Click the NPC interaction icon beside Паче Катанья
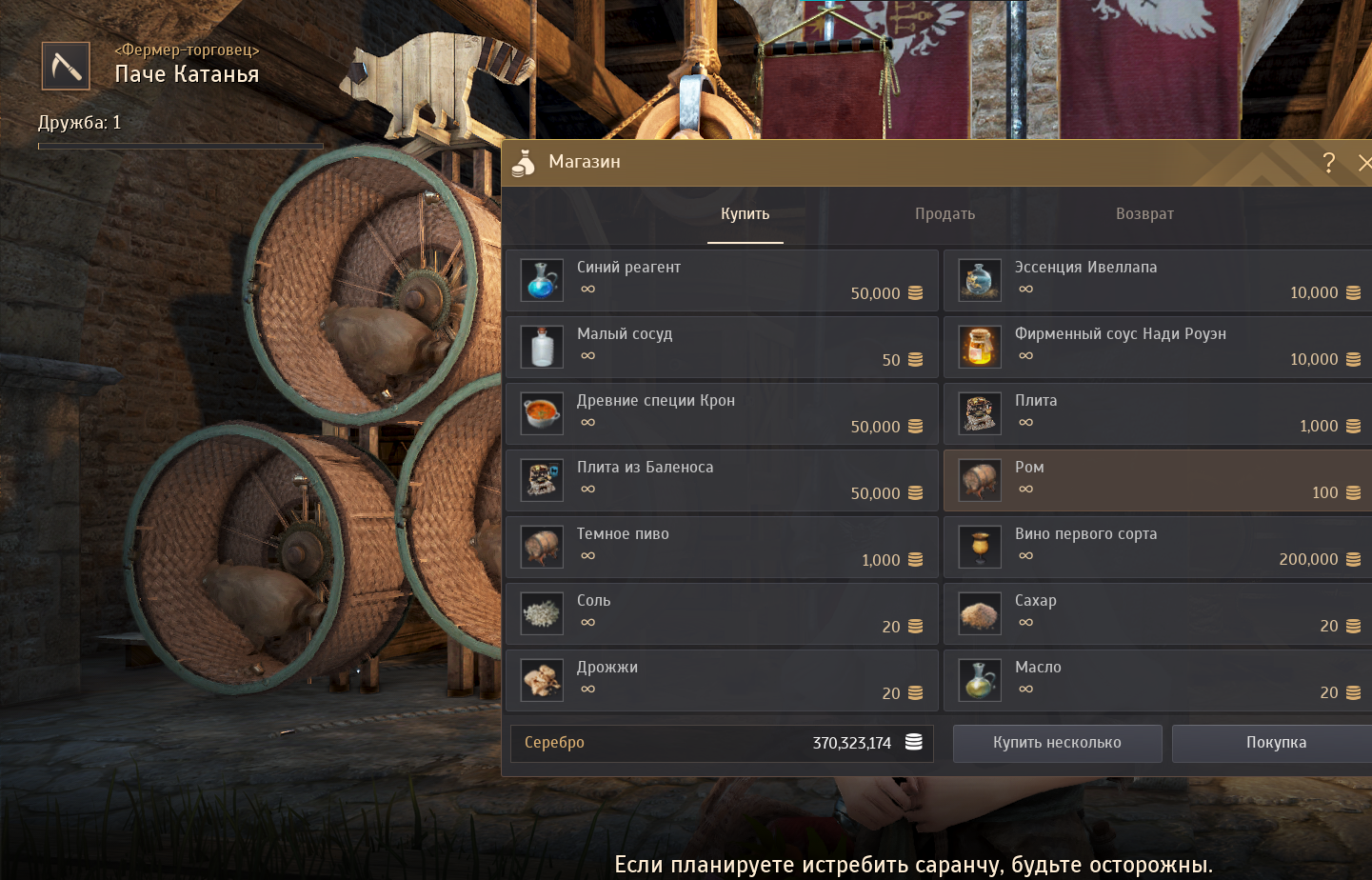The image size is (1372, 880). click(66, 66)
